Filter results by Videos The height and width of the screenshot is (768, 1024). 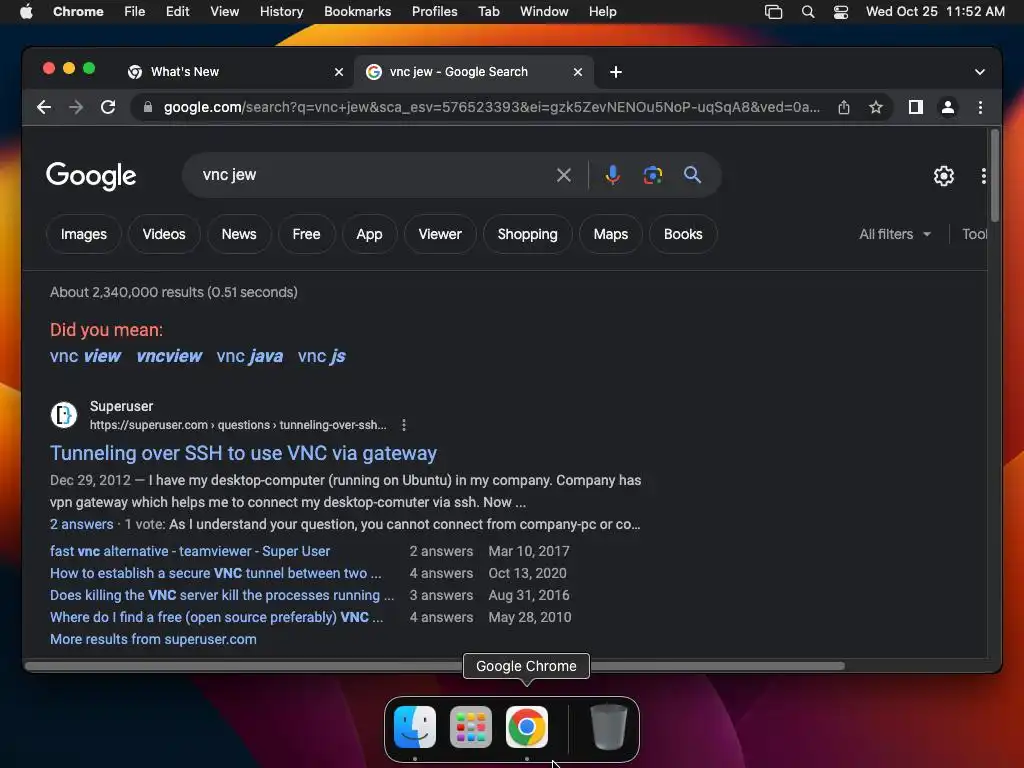(164, 234)
